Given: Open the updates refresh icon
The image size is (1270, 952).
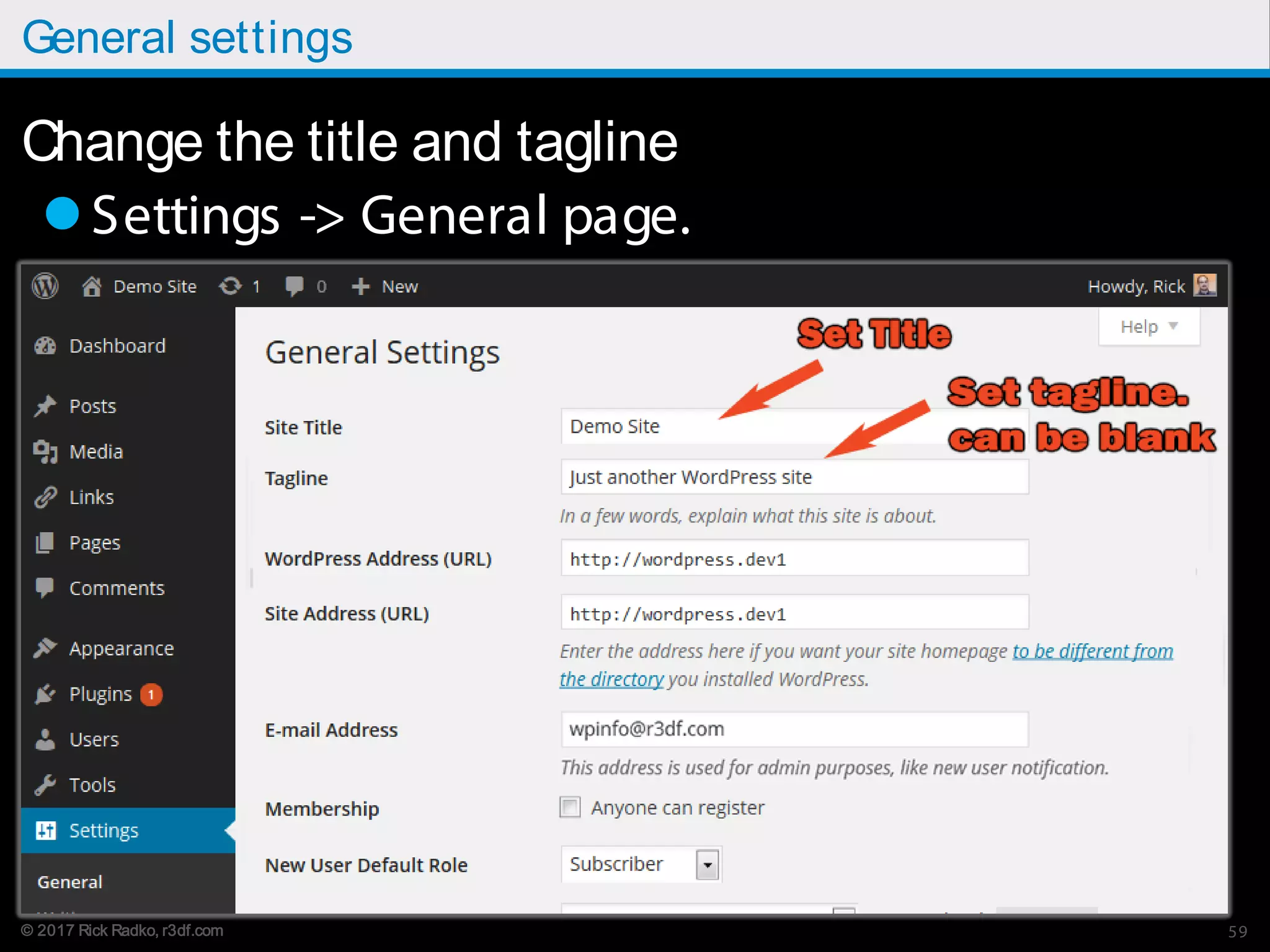Looking at the screenshot, I should coord(230,286).
